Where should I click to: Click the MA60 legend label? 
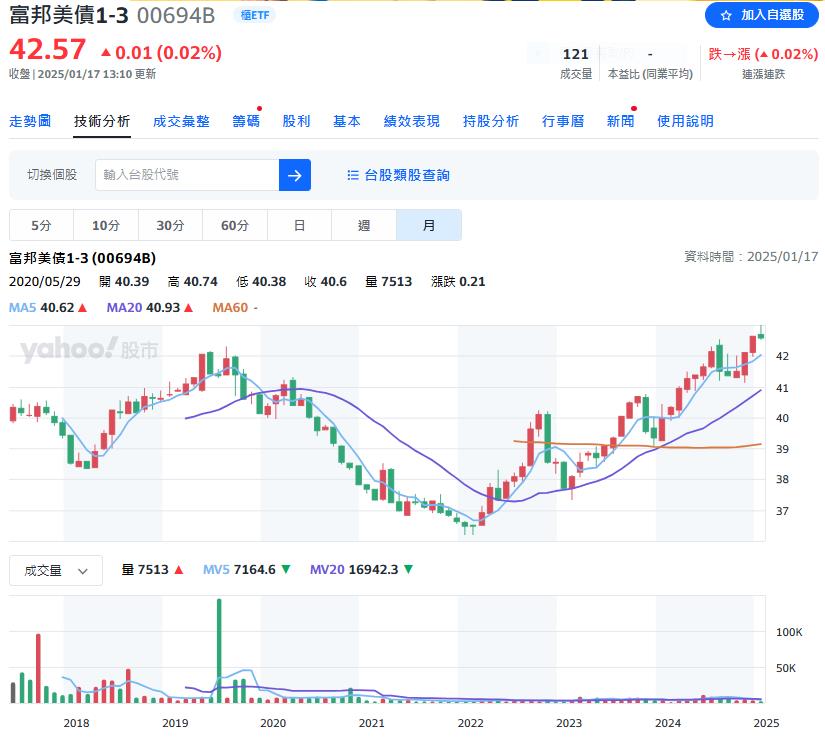click(x=230, y=307)
